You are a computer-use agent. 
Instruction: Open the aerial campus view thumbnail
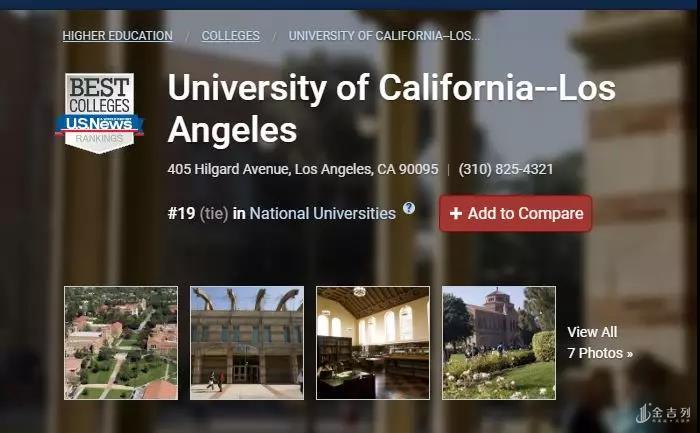point(121,343)
